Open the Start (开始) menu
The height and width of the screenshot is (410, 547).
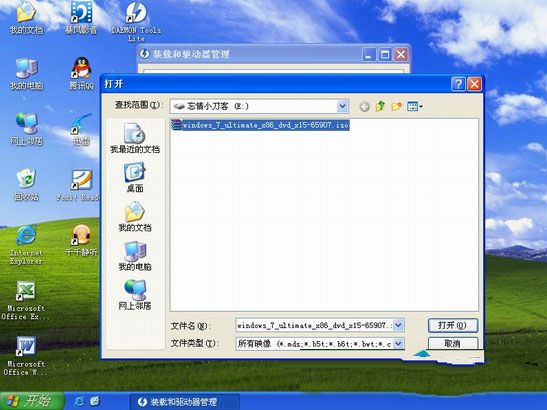(x=32, y=401)
